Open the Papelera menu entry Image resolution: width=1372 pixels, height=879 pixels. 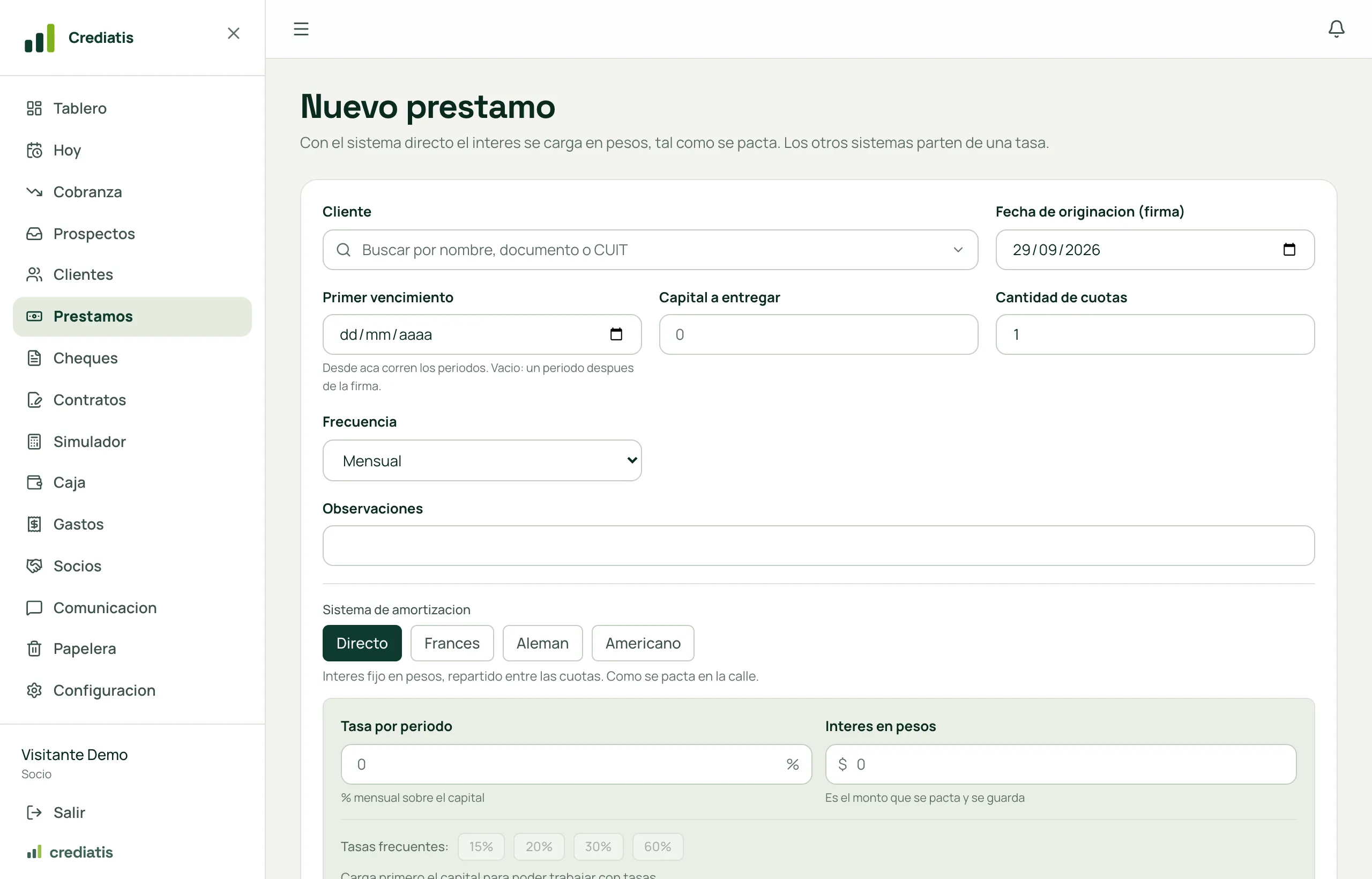(x=132, y=649)
